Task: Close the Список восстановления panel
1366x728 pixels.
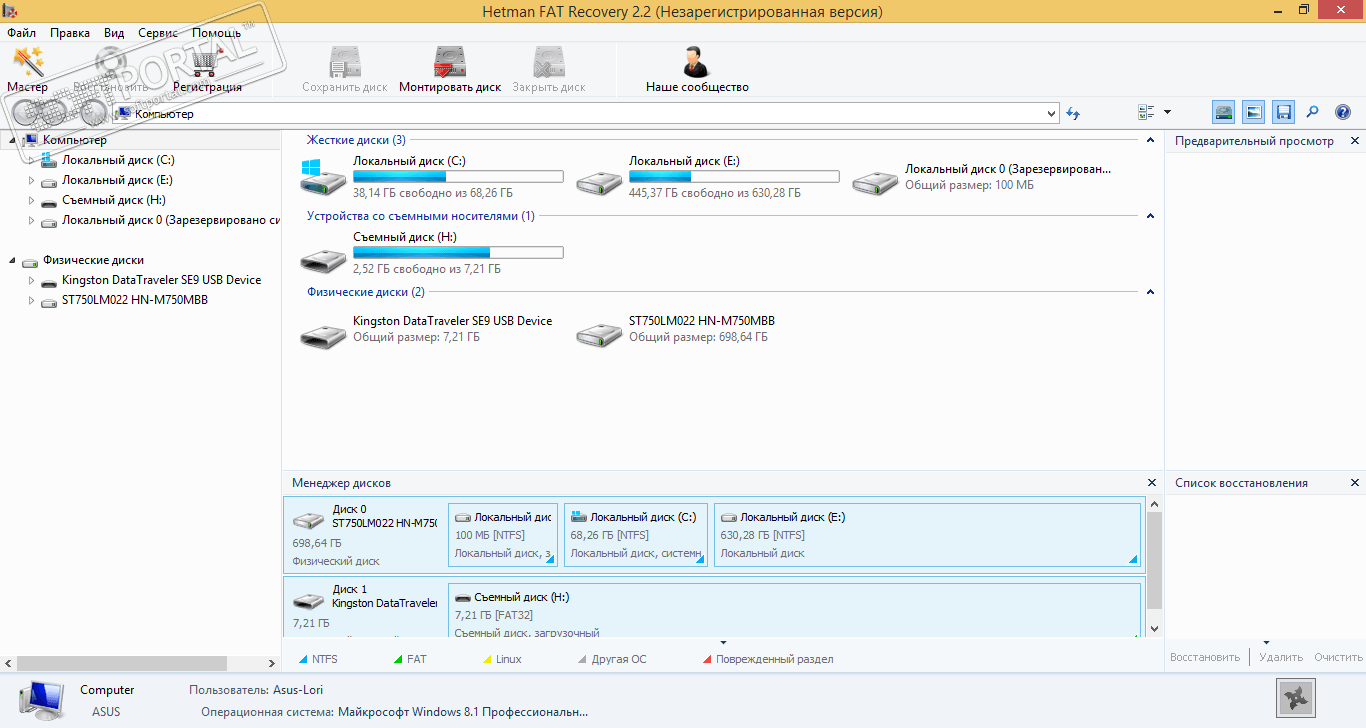Action: [x=1355, y=483]
